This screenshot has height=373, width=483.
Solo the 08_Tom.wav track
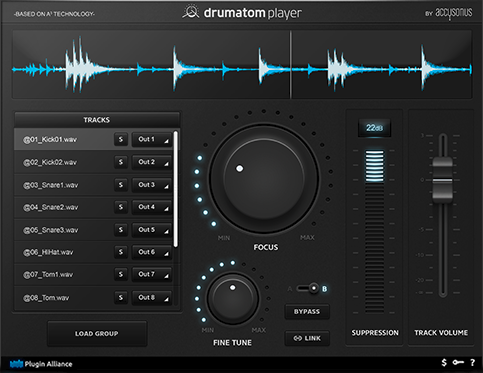[121, 297]
